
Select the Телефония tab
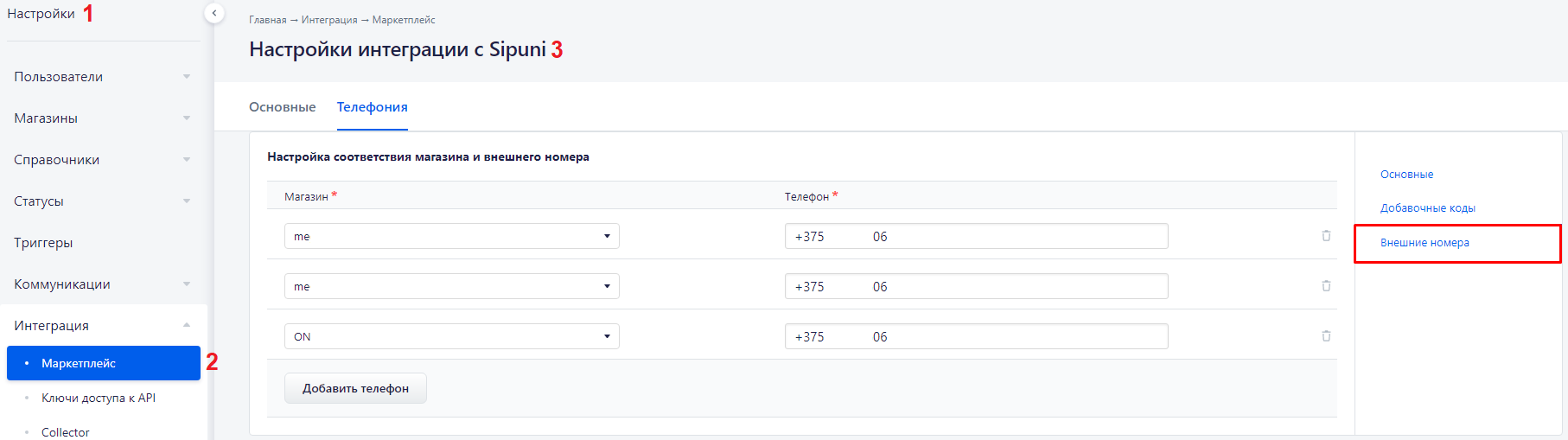373,107
